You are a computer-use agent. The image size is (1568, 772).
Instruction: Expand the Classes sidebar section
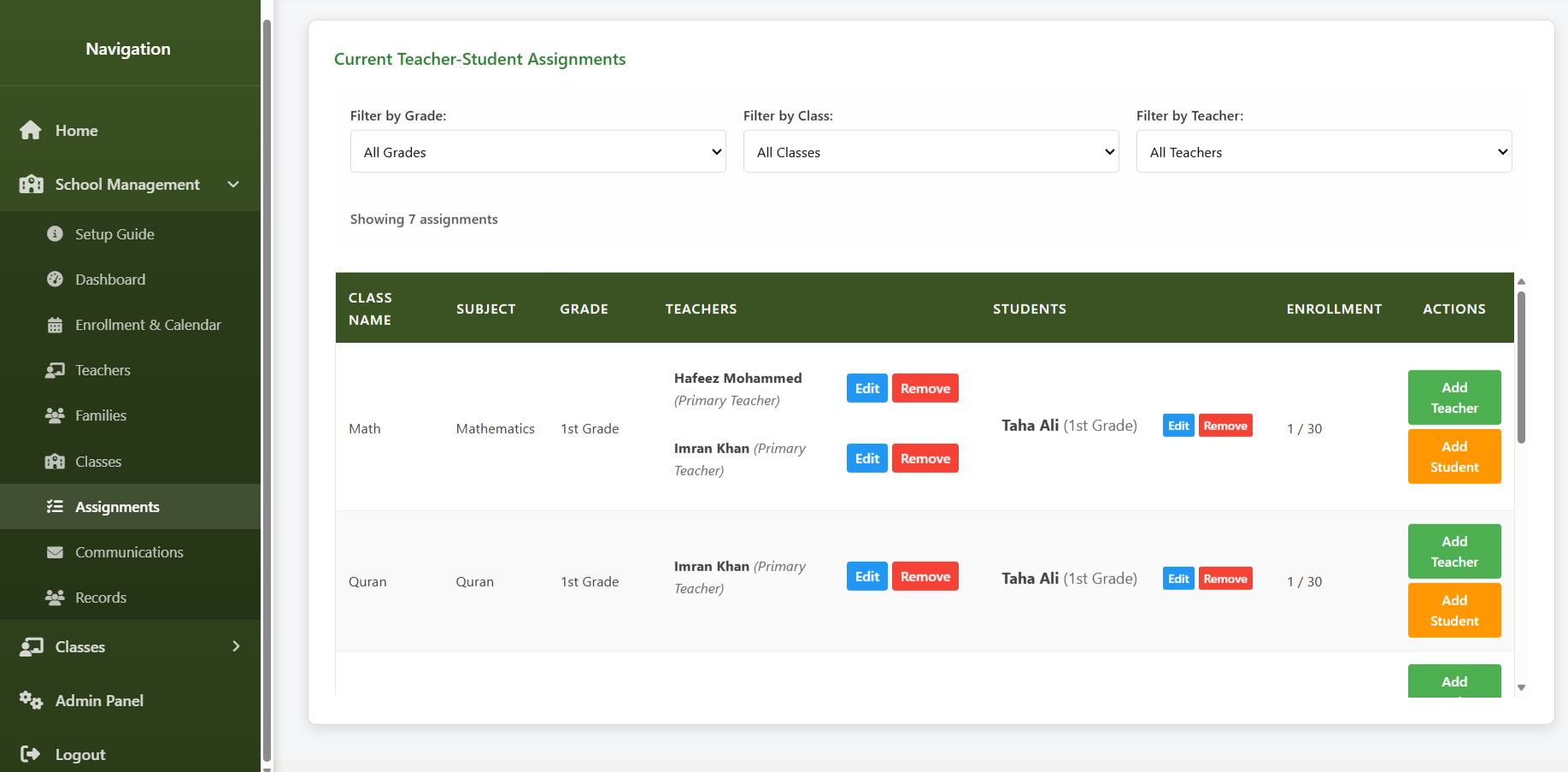[237, 646]
